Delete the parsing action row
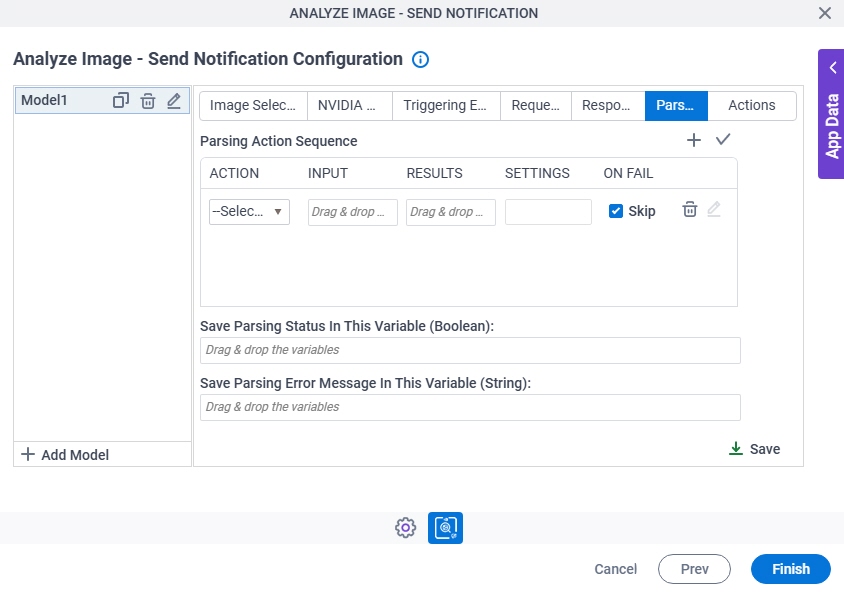 (x=690, y=209)
